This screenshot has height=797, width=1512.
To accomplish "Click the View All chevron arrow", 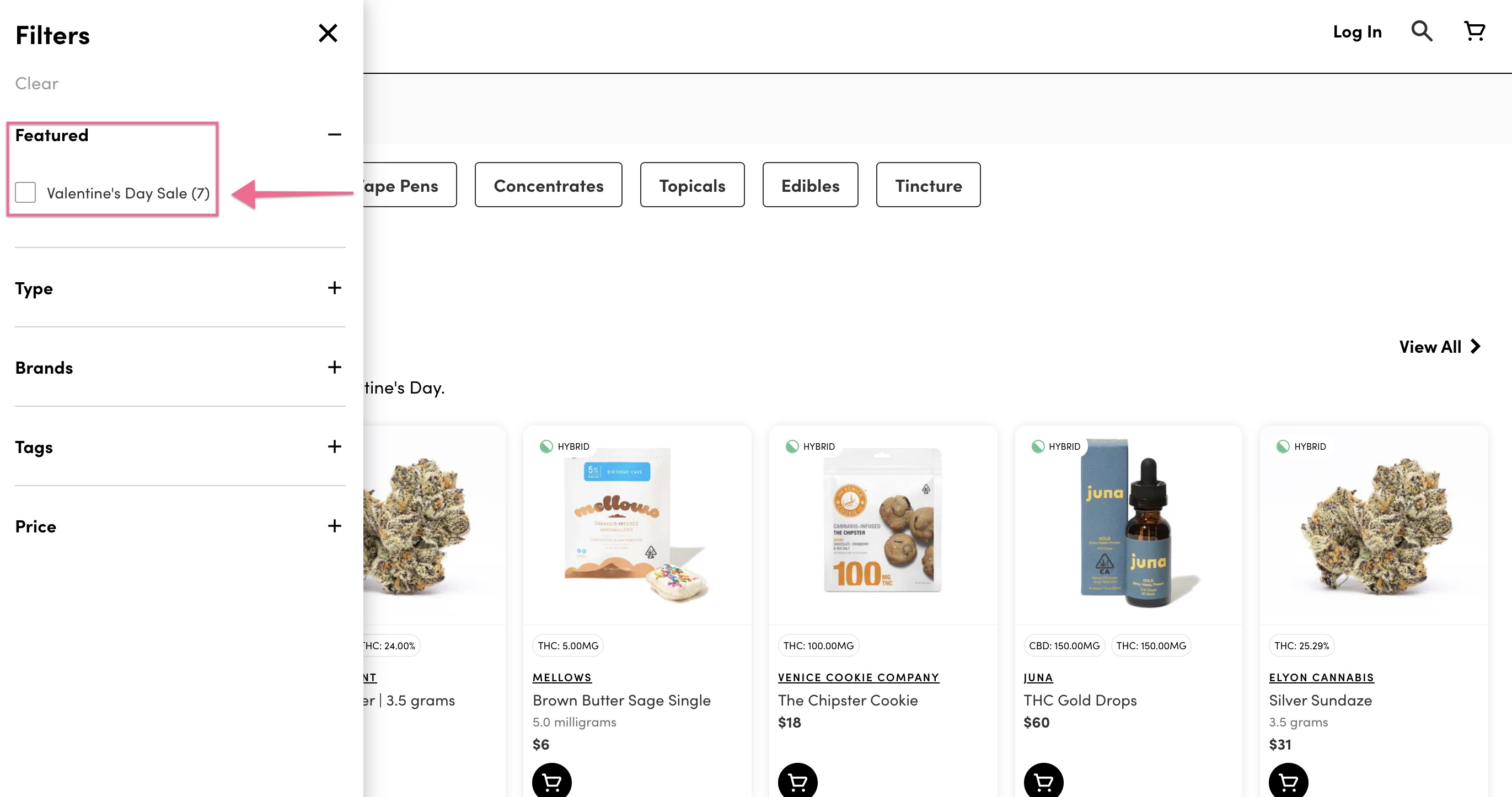I will pyautogui.click(x=1475, y=346).
